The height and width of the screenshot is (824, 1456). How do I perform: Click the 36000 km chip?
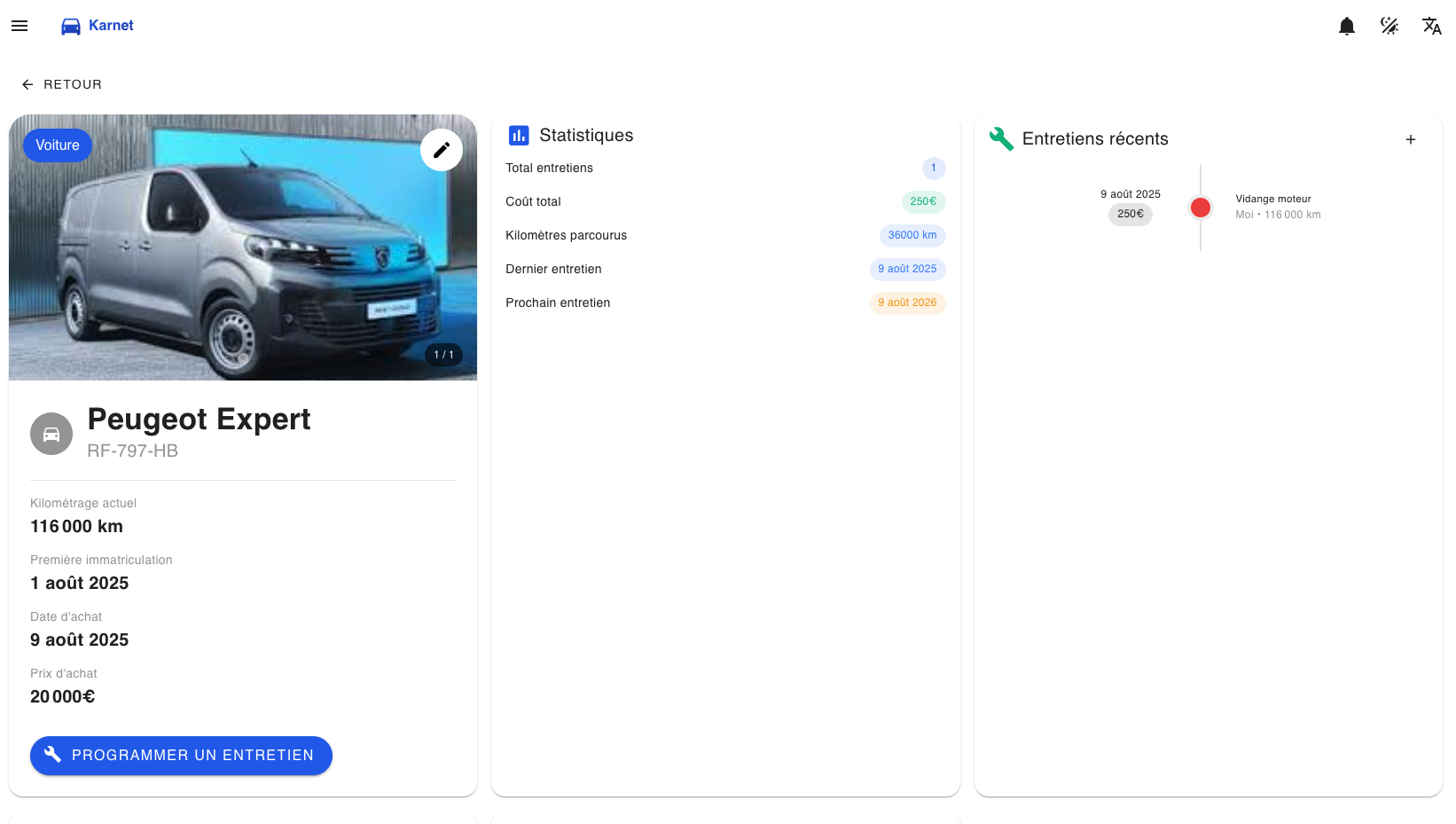click(912, 236)
